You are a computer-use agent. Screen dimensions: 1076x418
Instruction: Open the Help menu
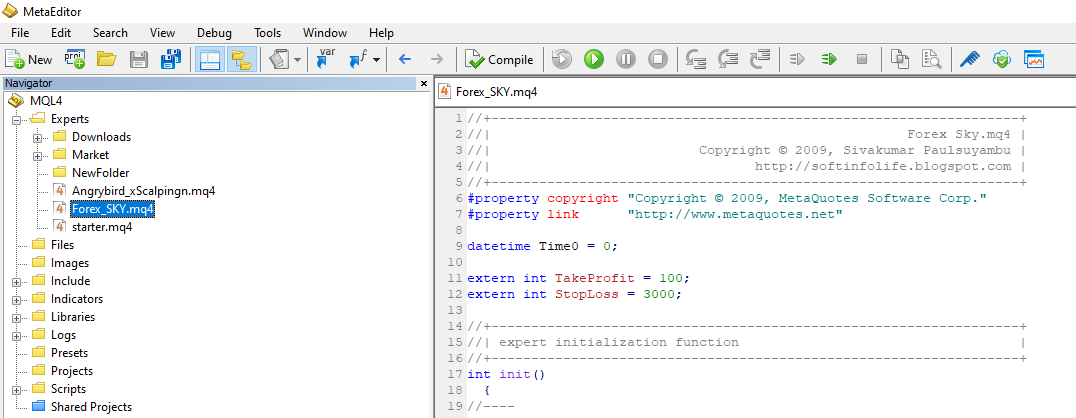tap(381, 33)
